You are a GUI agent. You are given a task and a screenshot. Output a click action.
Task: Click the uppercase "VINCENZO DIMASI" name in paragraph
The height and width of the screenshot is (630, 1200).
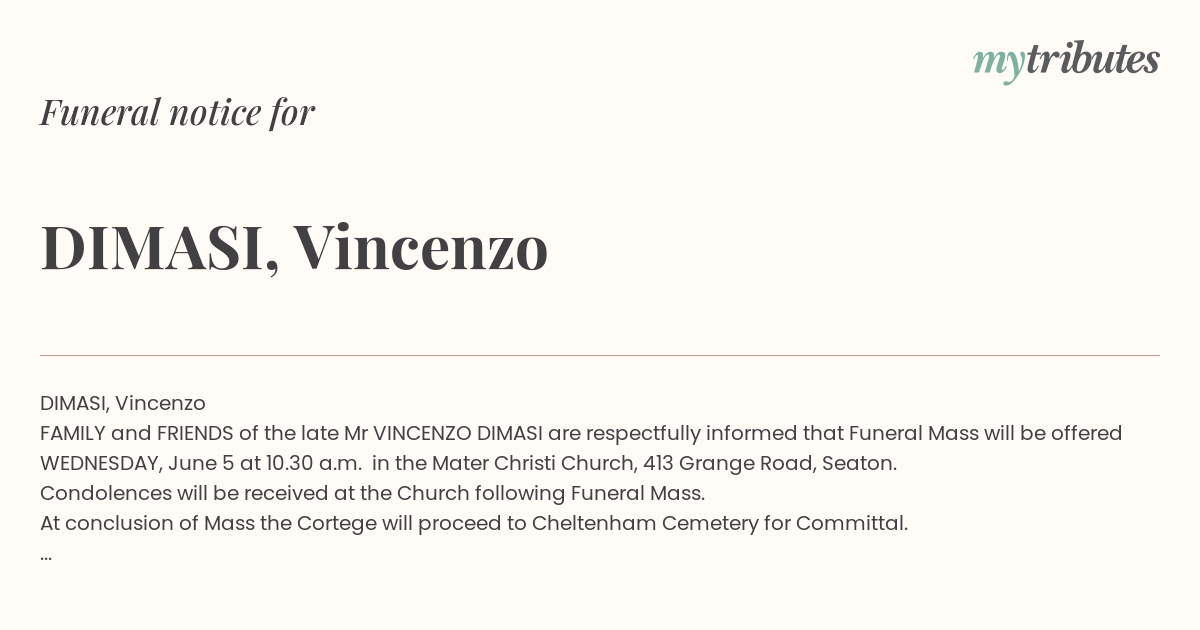(456, 433)
